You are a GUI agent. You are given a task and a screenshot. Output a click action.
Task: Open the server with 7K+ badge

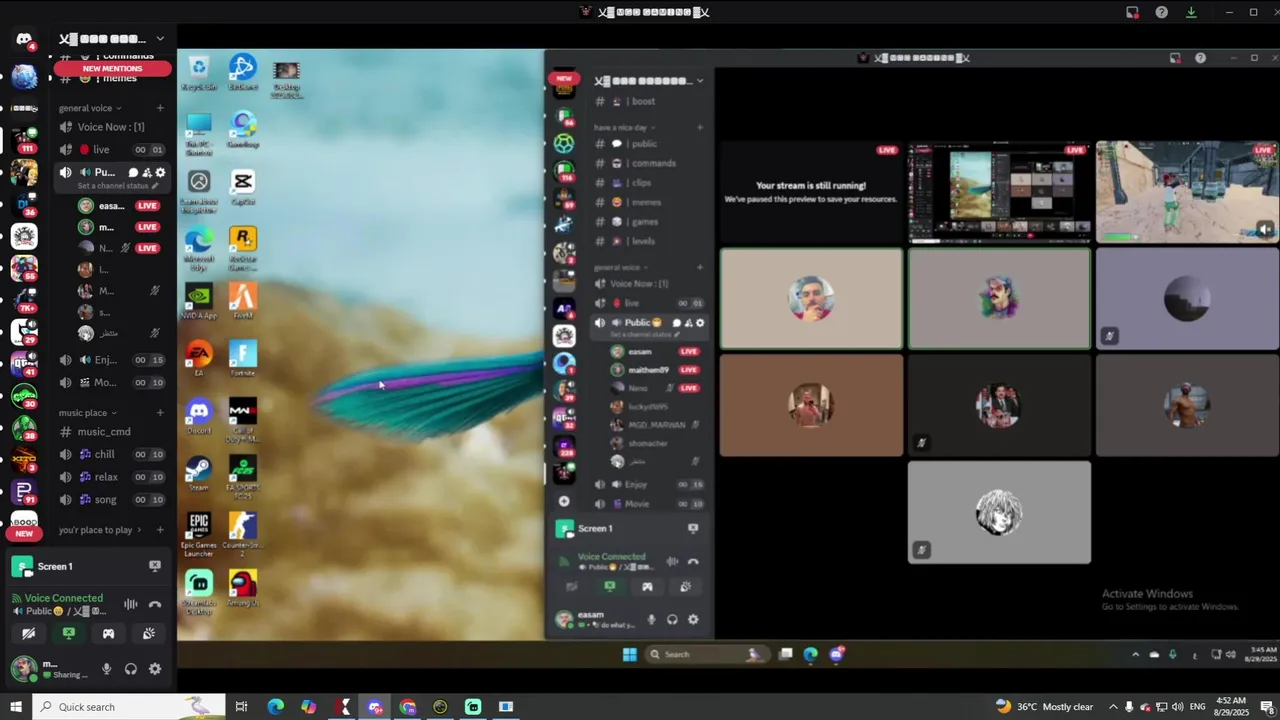pos(24,300)
